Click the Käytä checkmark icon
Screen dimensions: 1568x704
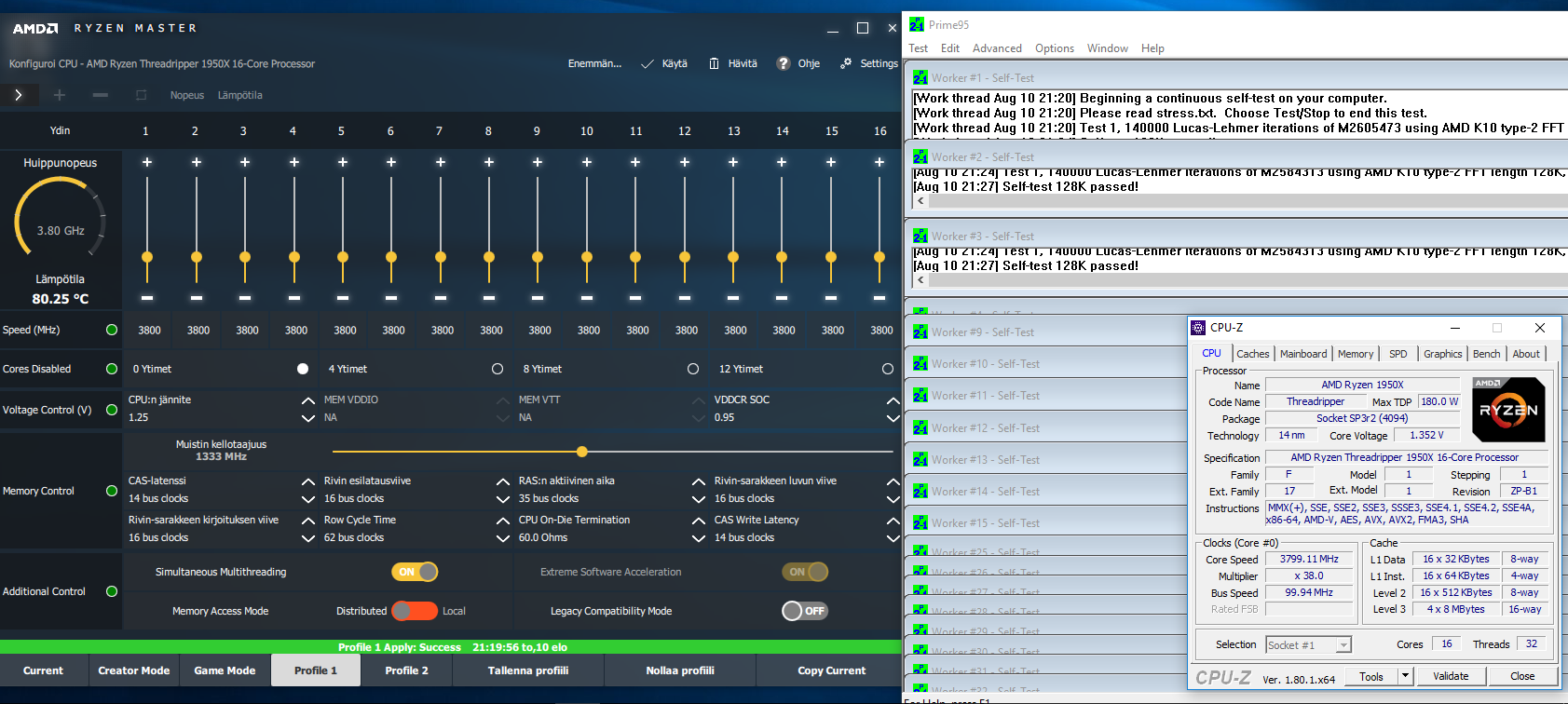click(x=648, y=63)
